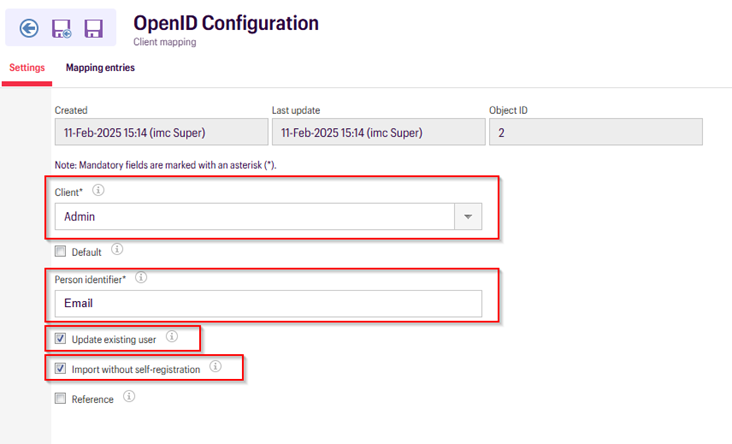Disable Import without self-registration checkbox
Image resolution: width=732 pixels, height=444 pixels.
click(60, 369)
